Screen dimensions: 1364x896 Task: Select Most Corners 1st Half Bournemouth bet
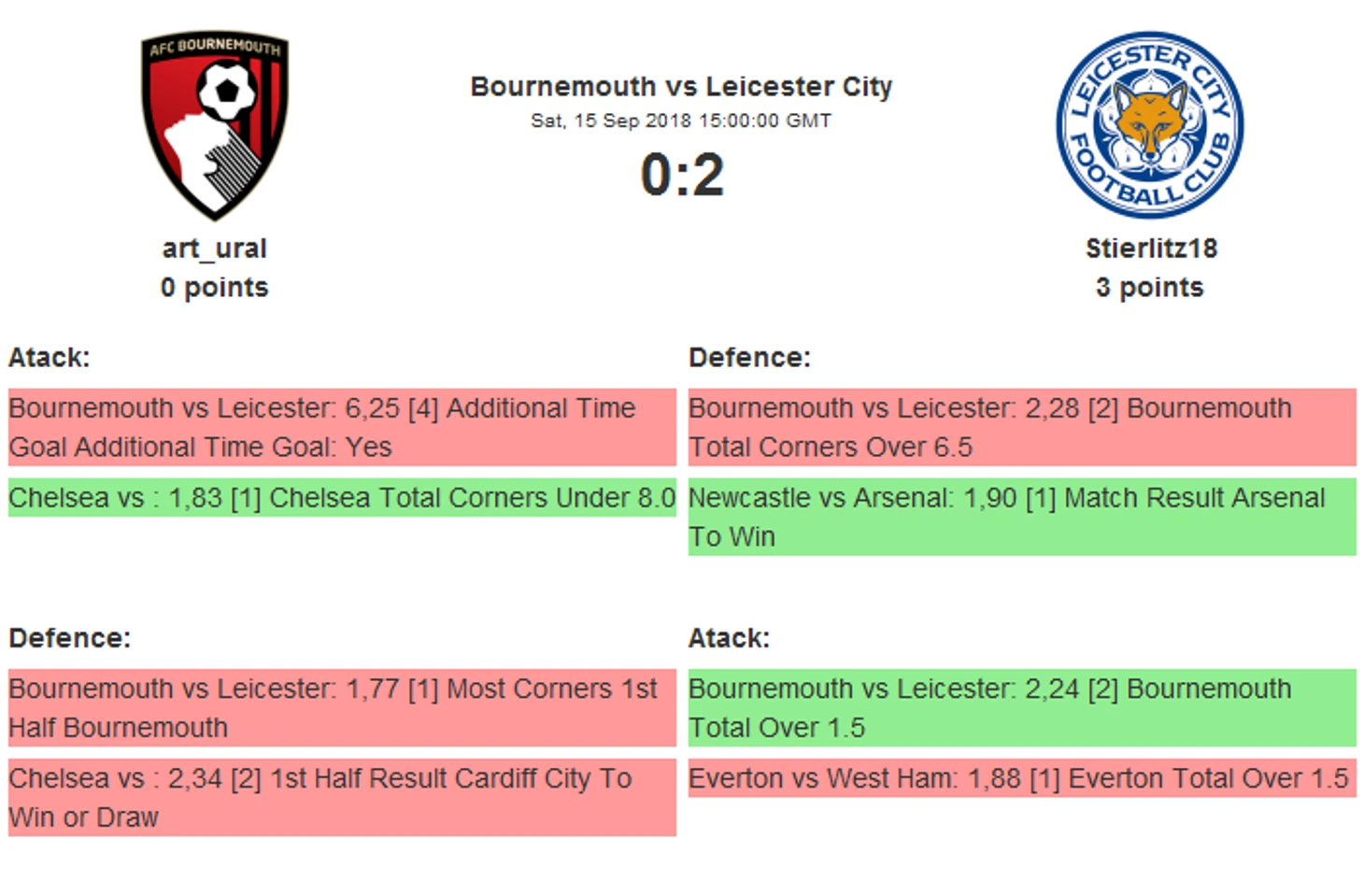342,707
